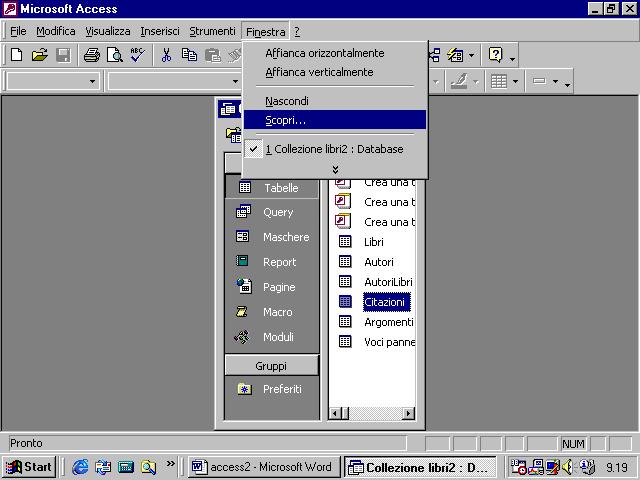Click the volume speaker tray icon
This screenshot has width=640, height=480.
tap(568, 467)
